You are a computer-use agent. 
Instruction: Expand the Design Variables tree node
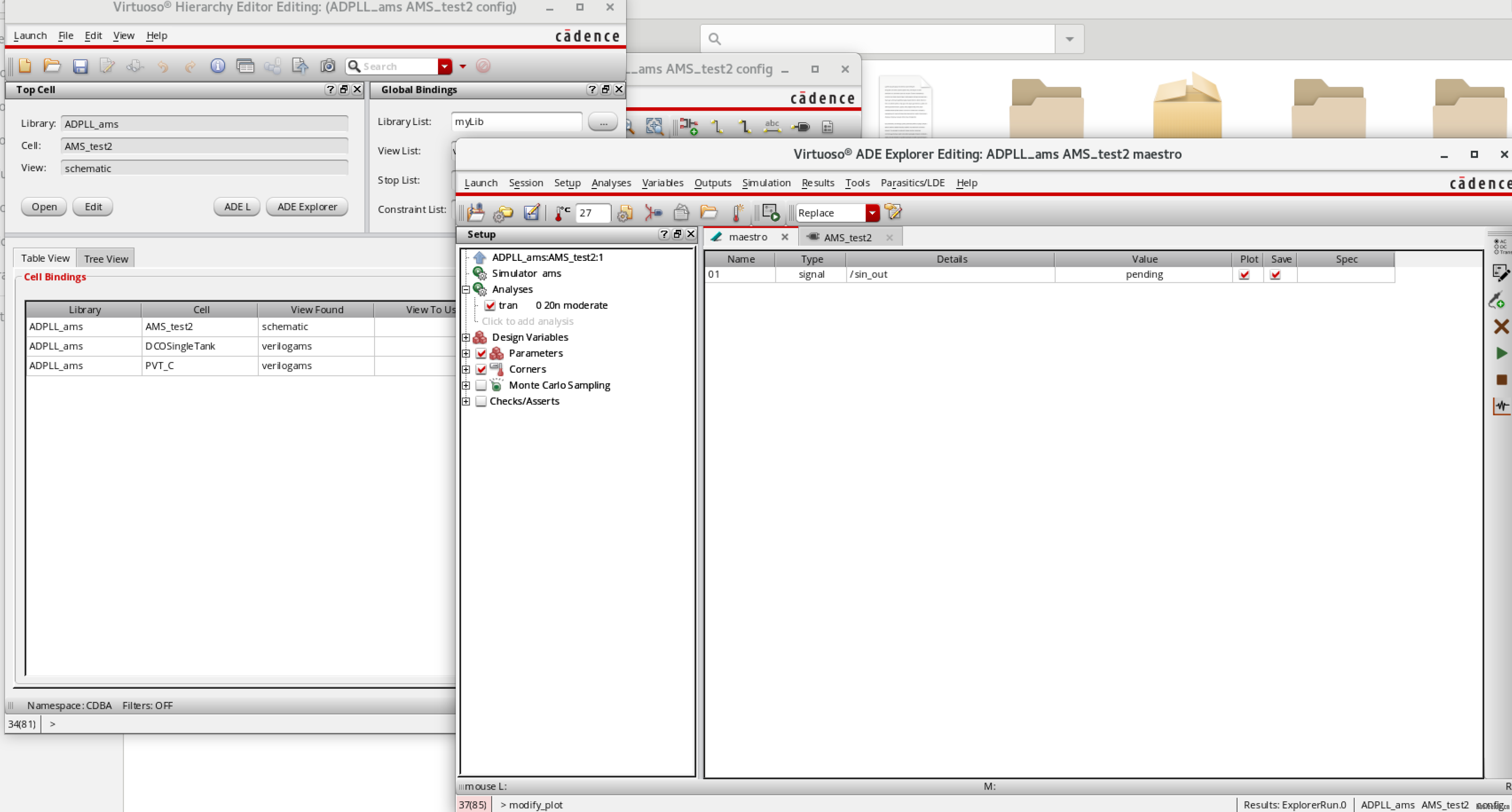coord(466,337)
